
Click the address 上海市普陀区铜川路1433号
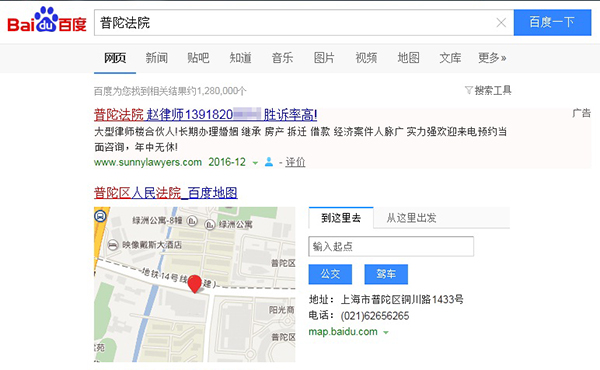coord(402,299)
